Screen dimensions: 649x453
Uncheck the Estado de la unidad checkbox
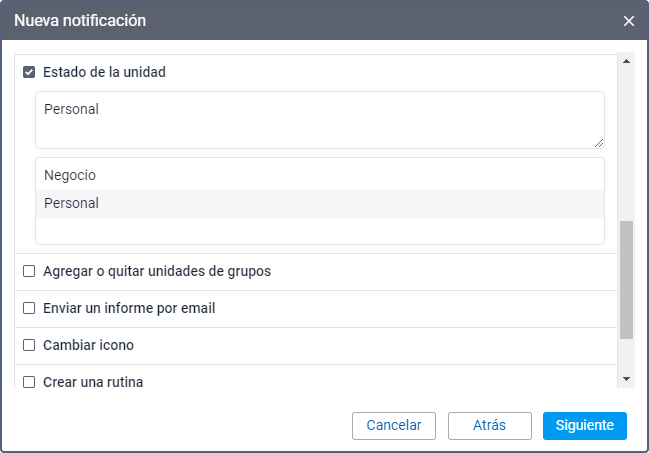pyautogui.click(x=29, y=72)
